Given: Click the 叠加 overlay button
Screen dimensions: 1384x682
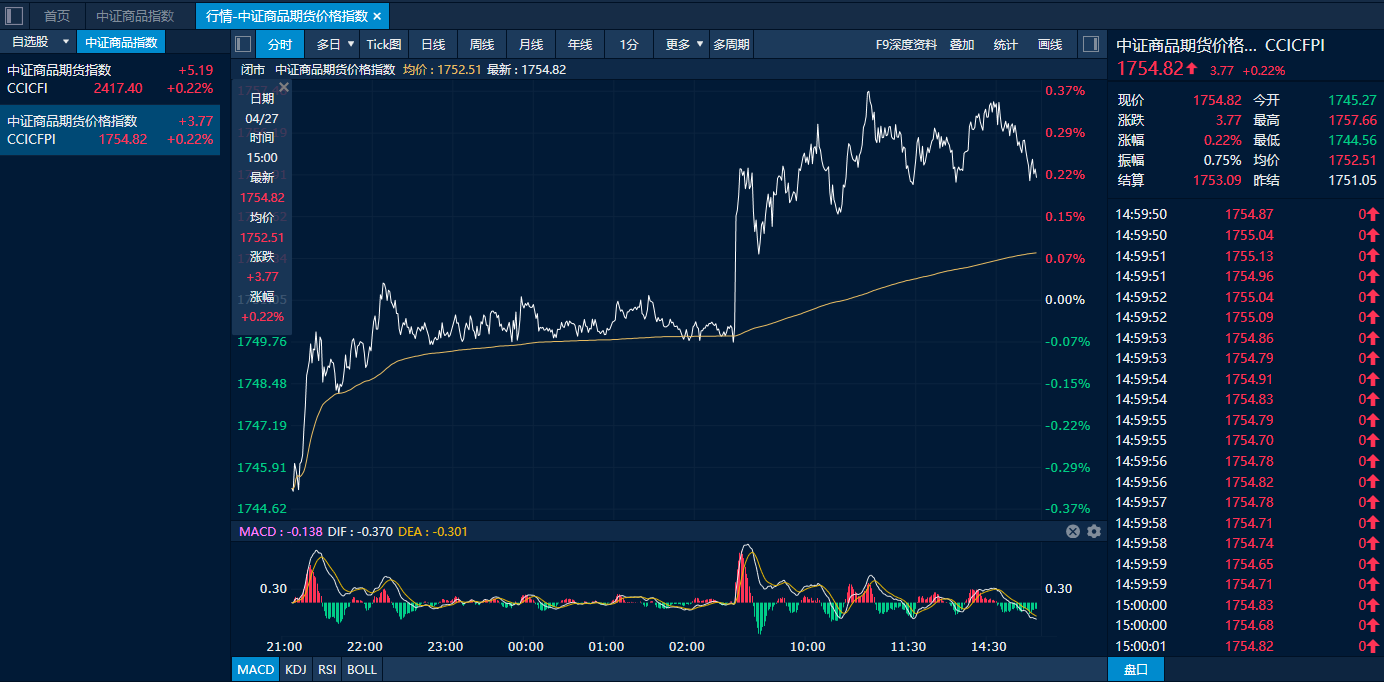Looking at the screenshot, I should [962, 44].
